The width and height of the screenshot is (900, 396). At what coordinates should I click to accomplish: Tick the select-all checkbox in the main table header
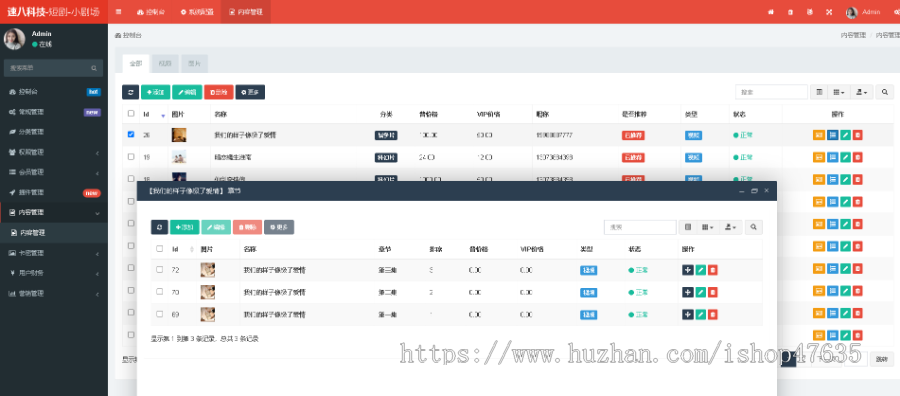[131, 114]
